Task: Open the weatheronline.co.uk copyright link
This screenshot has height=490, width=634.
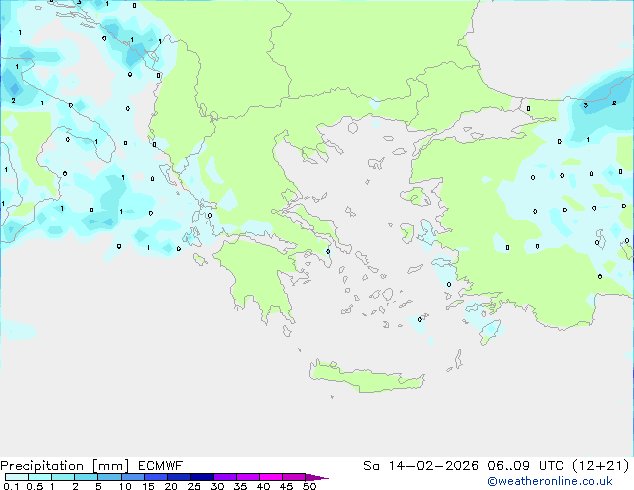Action: tap(550, 481)
